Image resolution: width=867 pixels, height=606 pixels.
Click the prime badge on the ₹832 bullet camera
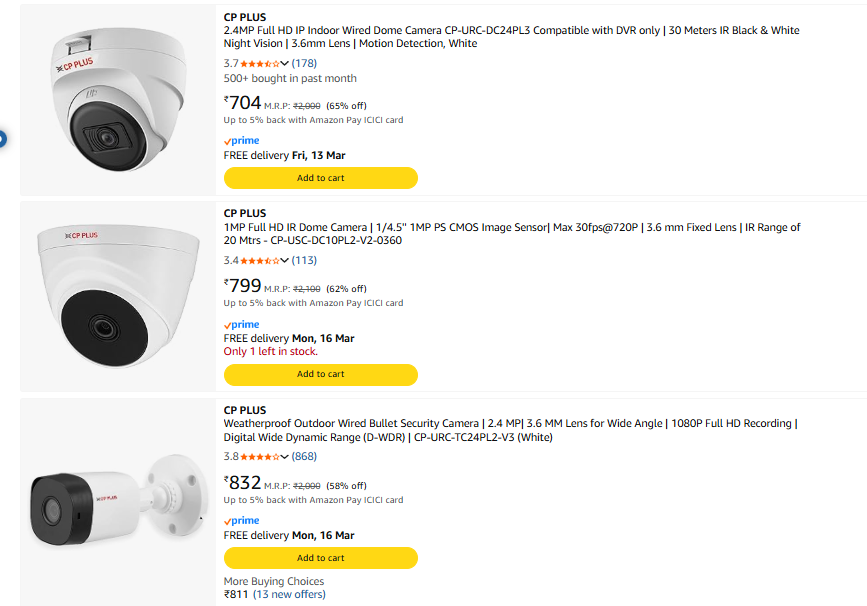point(241,521)
